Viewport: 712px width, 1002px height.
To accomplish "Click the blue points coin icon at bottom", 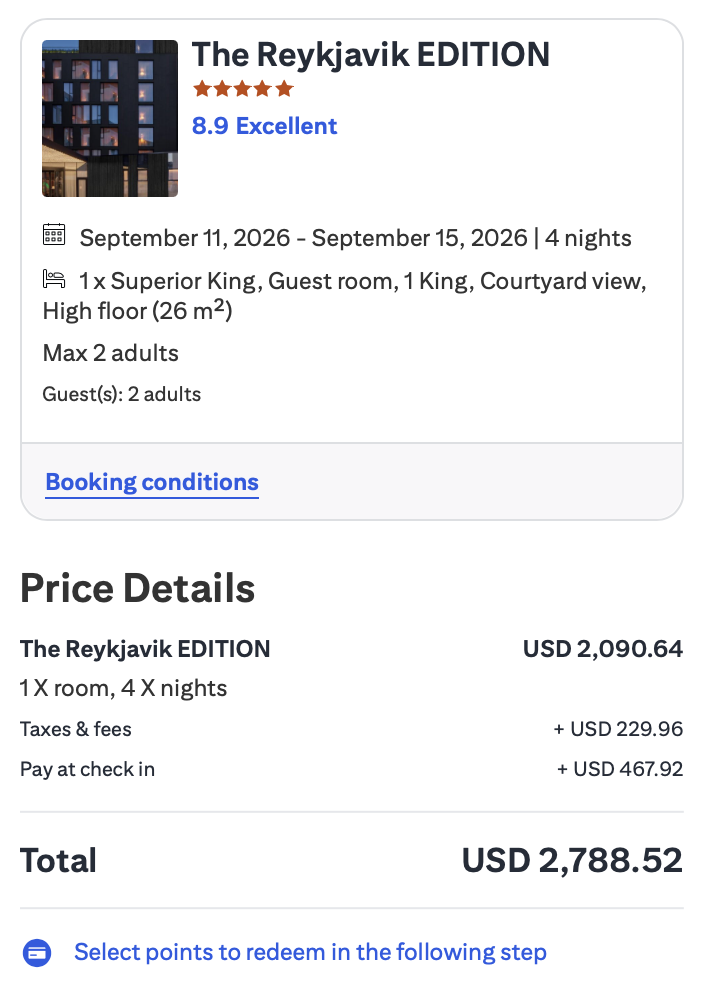I will (x=37, y=953).
